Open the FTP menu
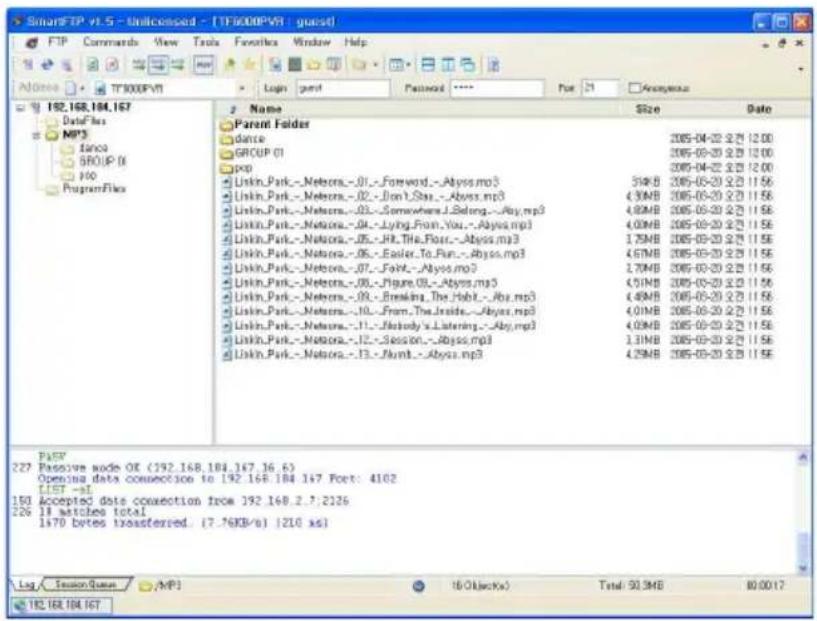The height and width of the screenshot is (621, 817). pyautogui.click(x=58, y=42)
